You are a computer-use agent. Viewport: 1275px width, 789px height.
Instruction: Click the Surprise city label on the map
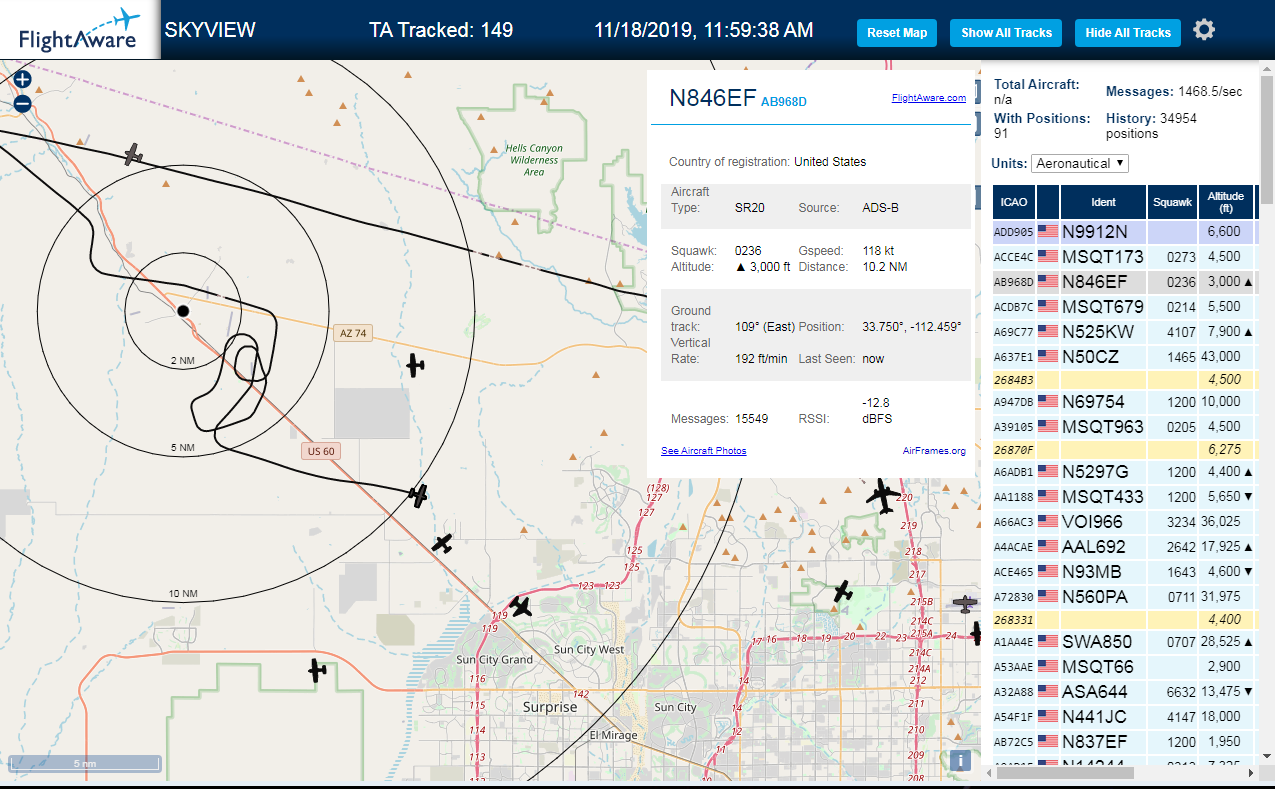coord(550,707)
